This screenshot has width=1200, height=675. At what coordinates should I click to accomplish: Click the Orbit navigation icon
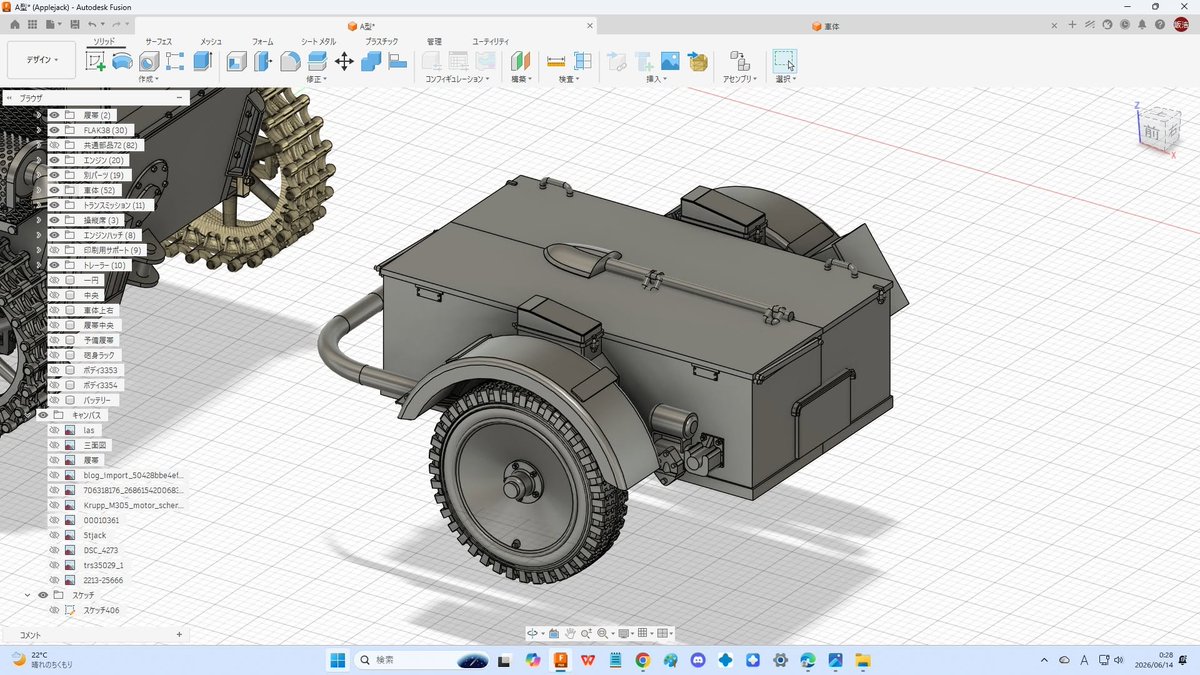click(x=533, y=633)
